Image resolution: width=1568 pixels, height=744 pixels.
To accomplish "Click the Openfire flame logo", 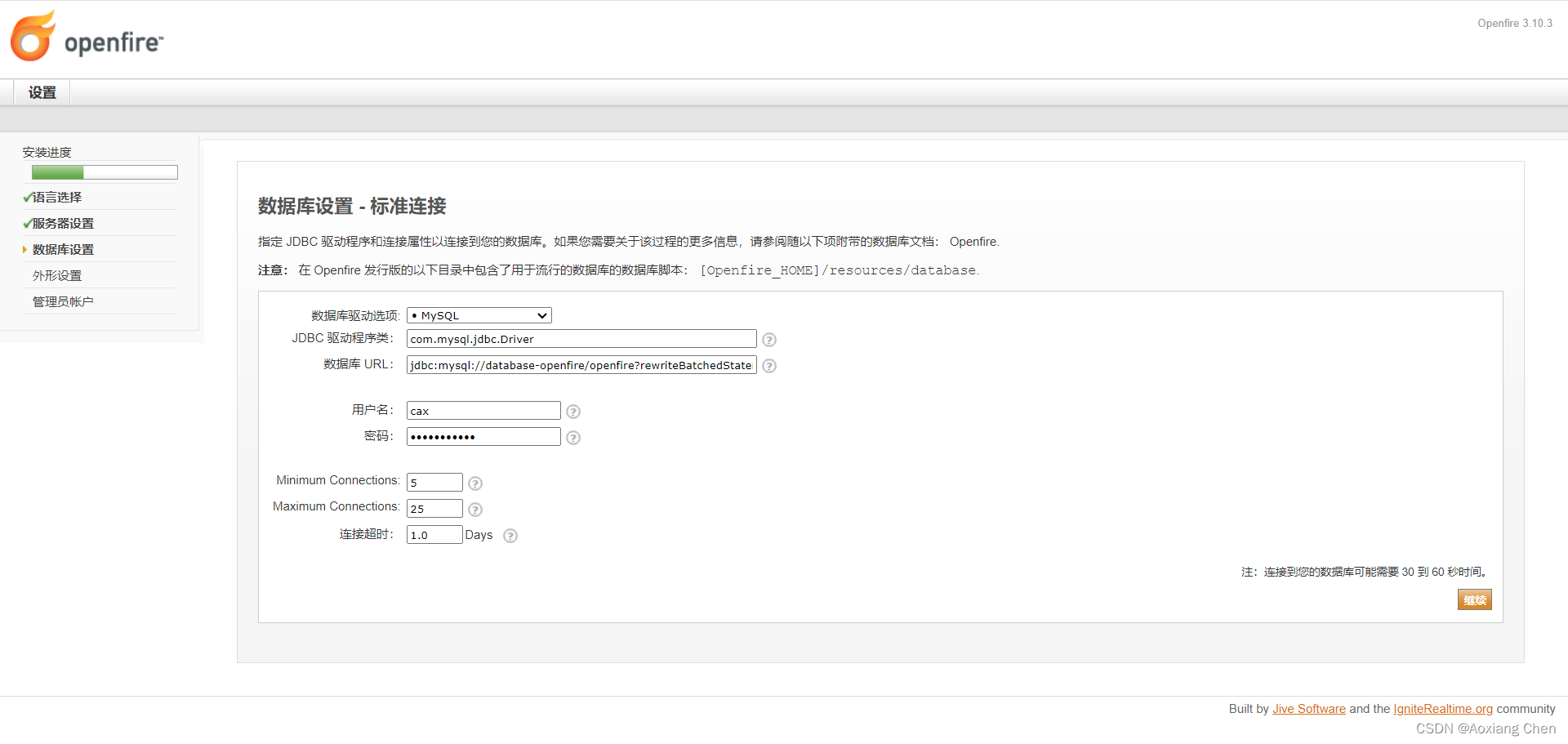I will coord(33,37).
